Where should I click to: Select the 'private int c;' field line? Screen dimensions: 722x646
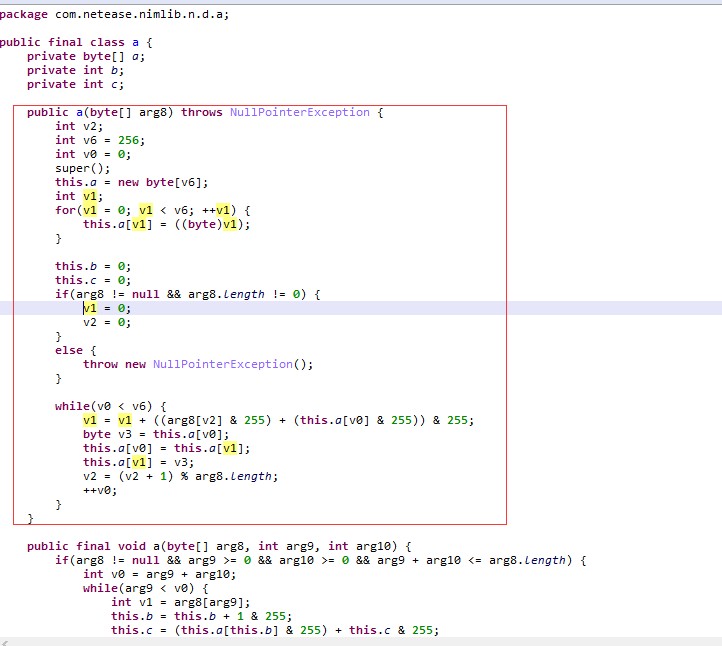pyautogui.click(x=75, y=84)
